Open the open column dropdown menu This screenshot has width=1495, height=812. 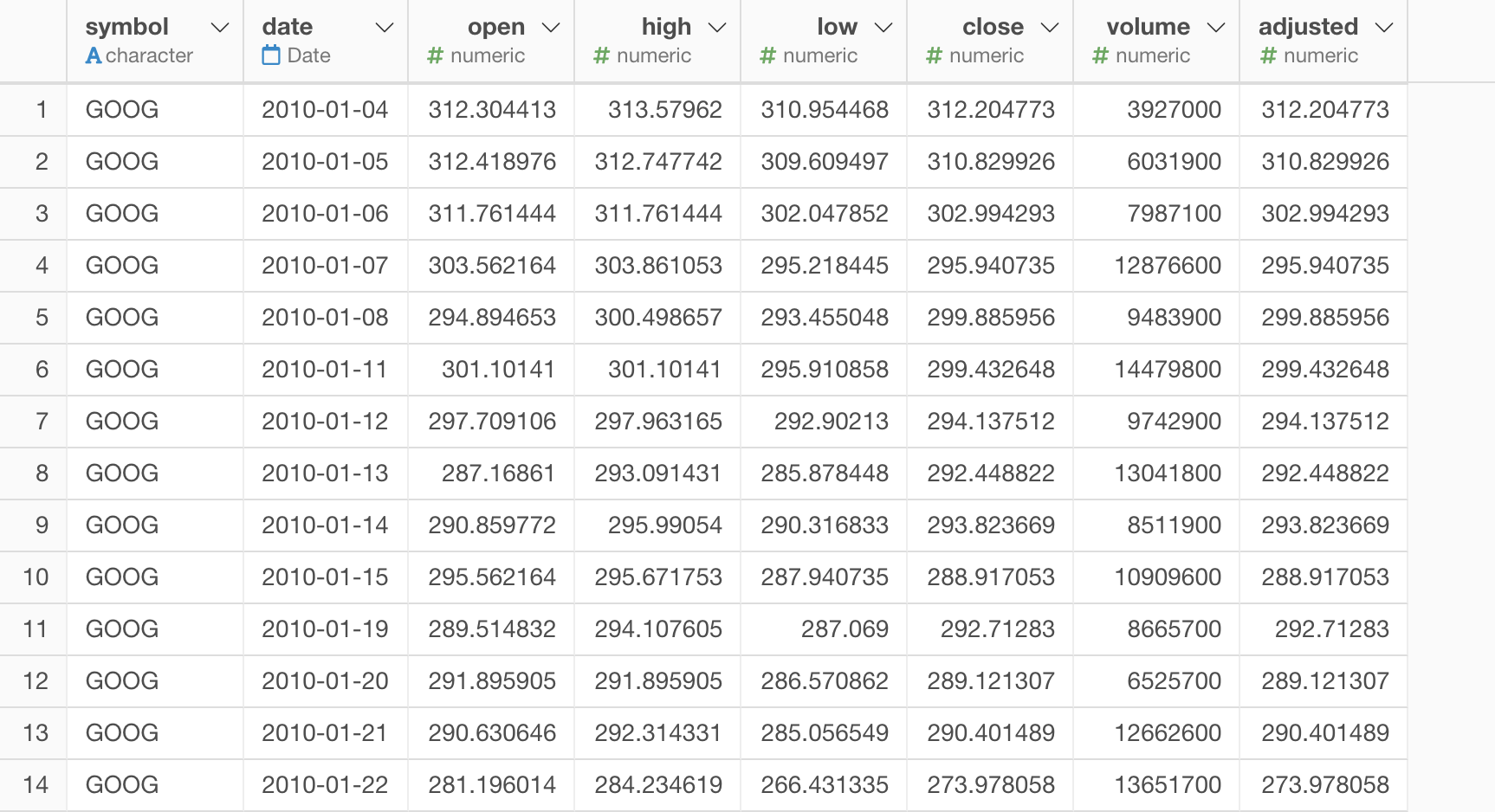coord(551,28)
